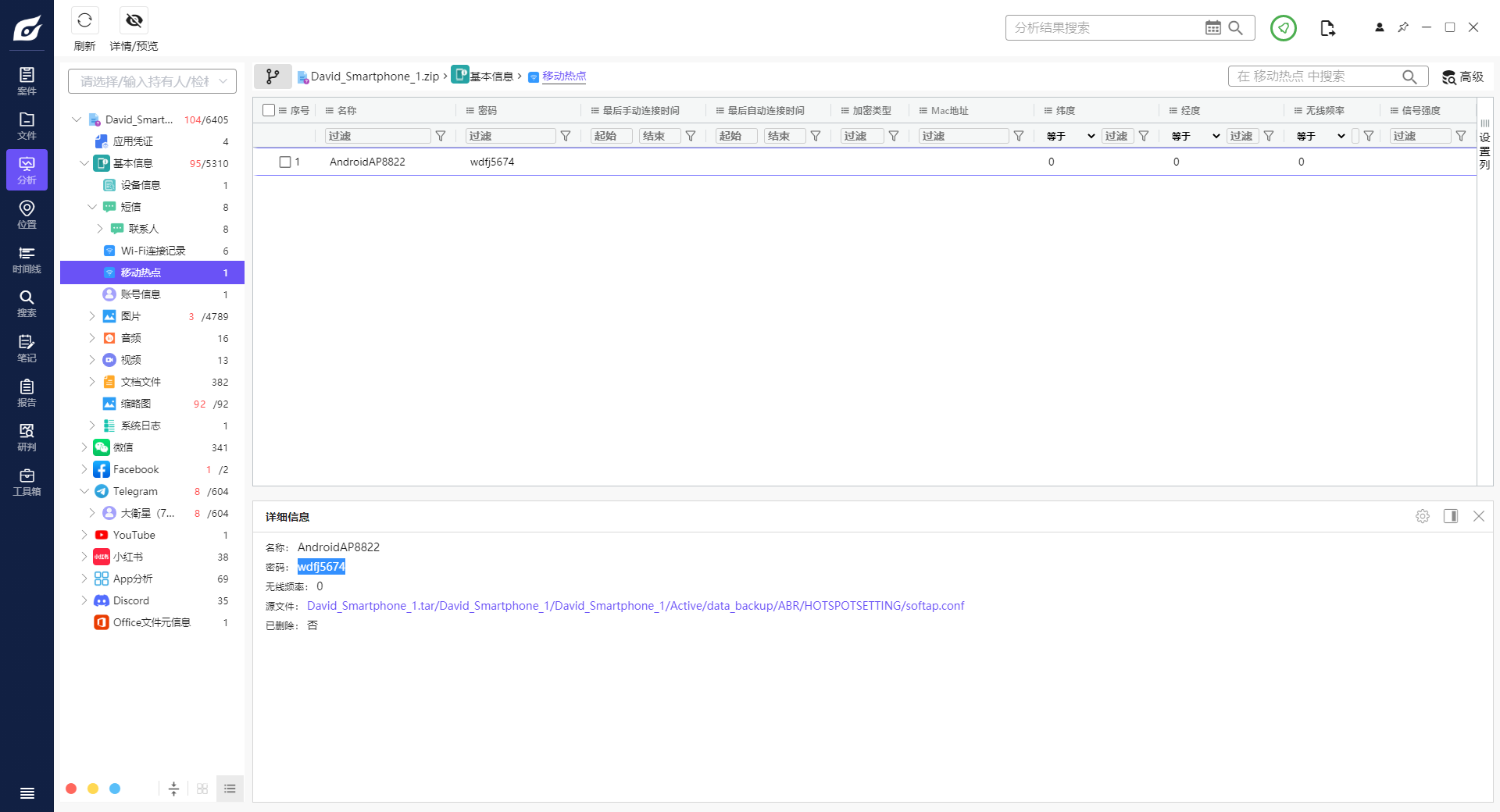Select Wi-Fi连接记录 in the tree

[153, 251]
